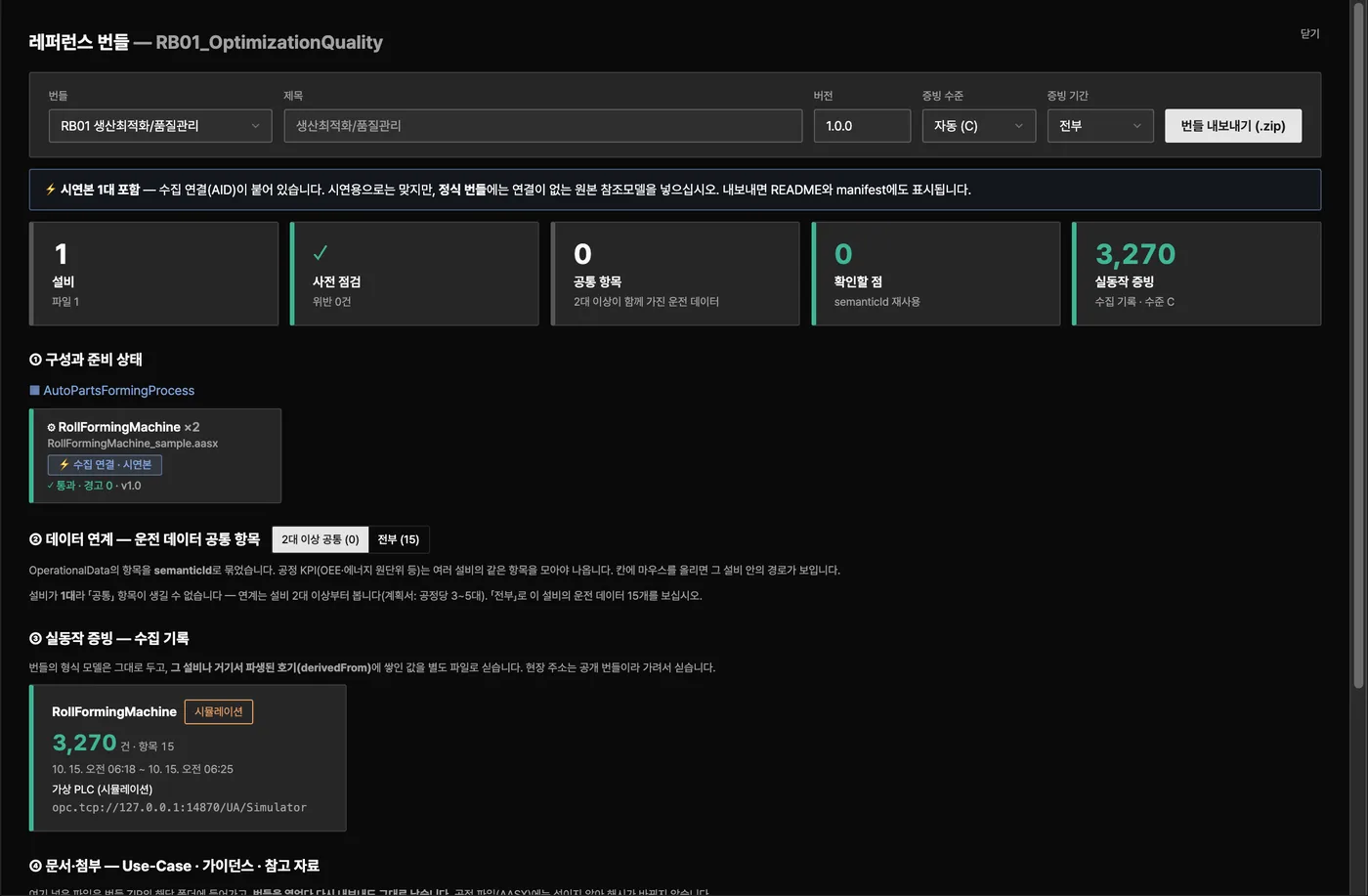
Task: Click the ① 구성과 준비 상태 heading
Action: pos(86,360)
